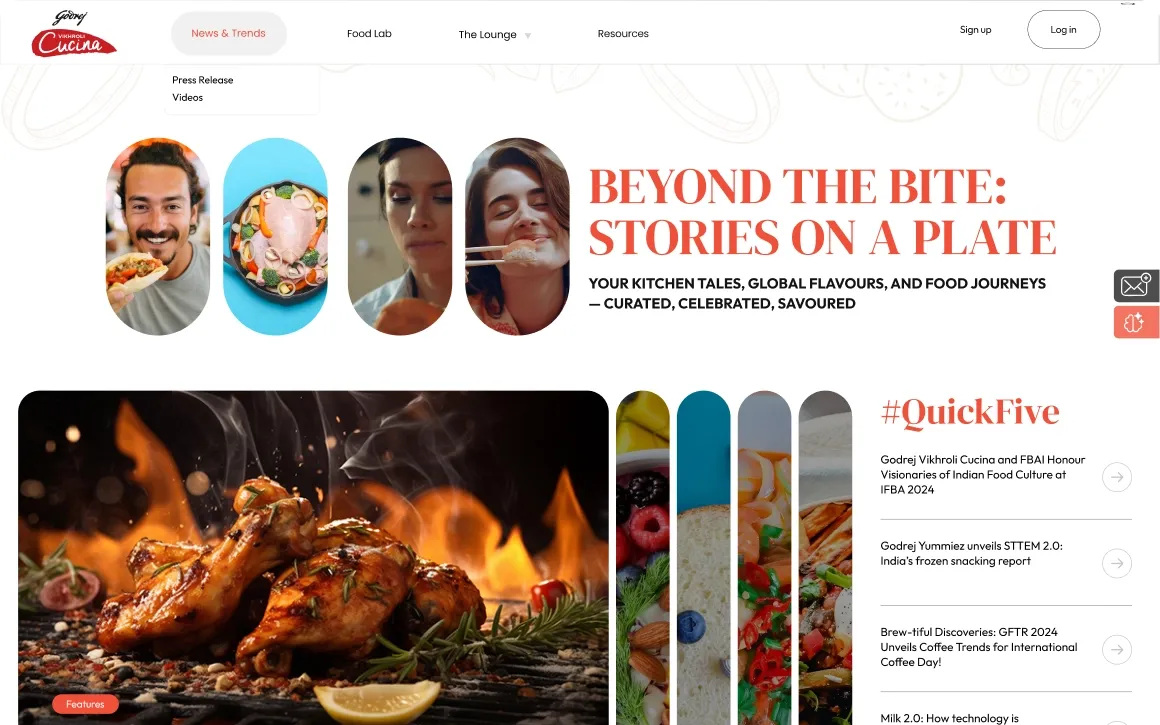Select Press Release from the submenu
Screen dimensions: 1160x725
(203, 80)
